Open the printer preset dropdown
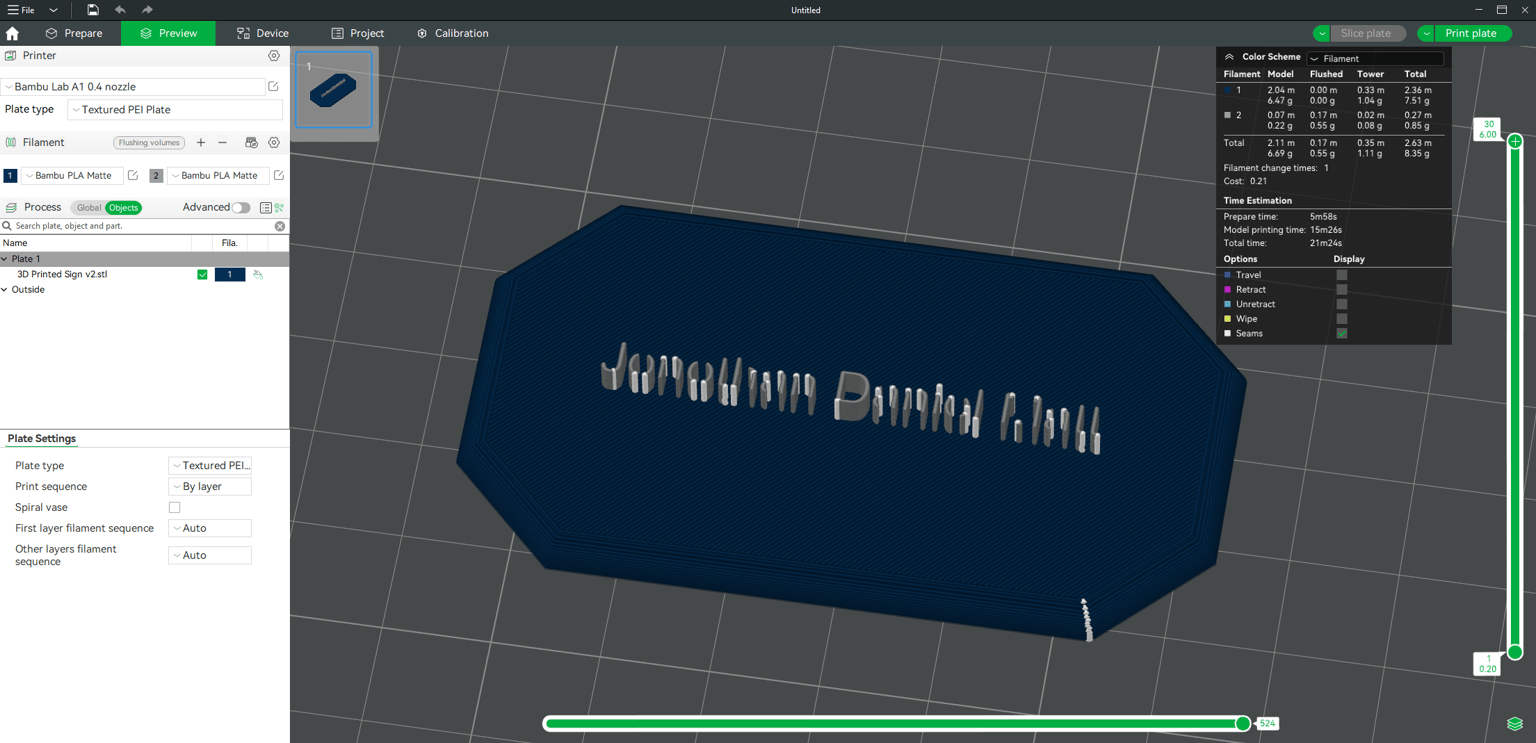 pyautogui.click(x=133, y=87)
